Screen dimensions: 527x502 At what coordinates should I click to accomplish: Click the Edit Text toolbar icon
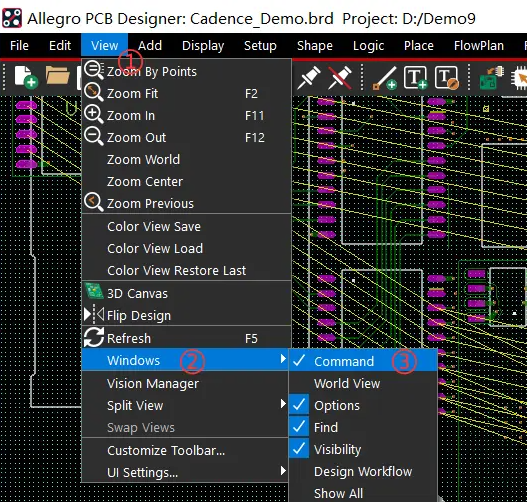447,78
